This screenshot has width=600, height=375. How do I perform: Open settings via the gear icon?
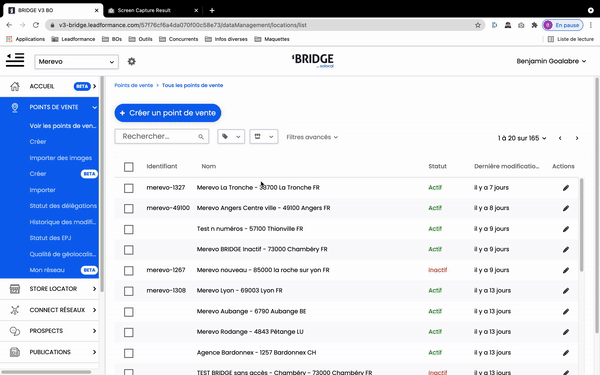tap(132, 61)
